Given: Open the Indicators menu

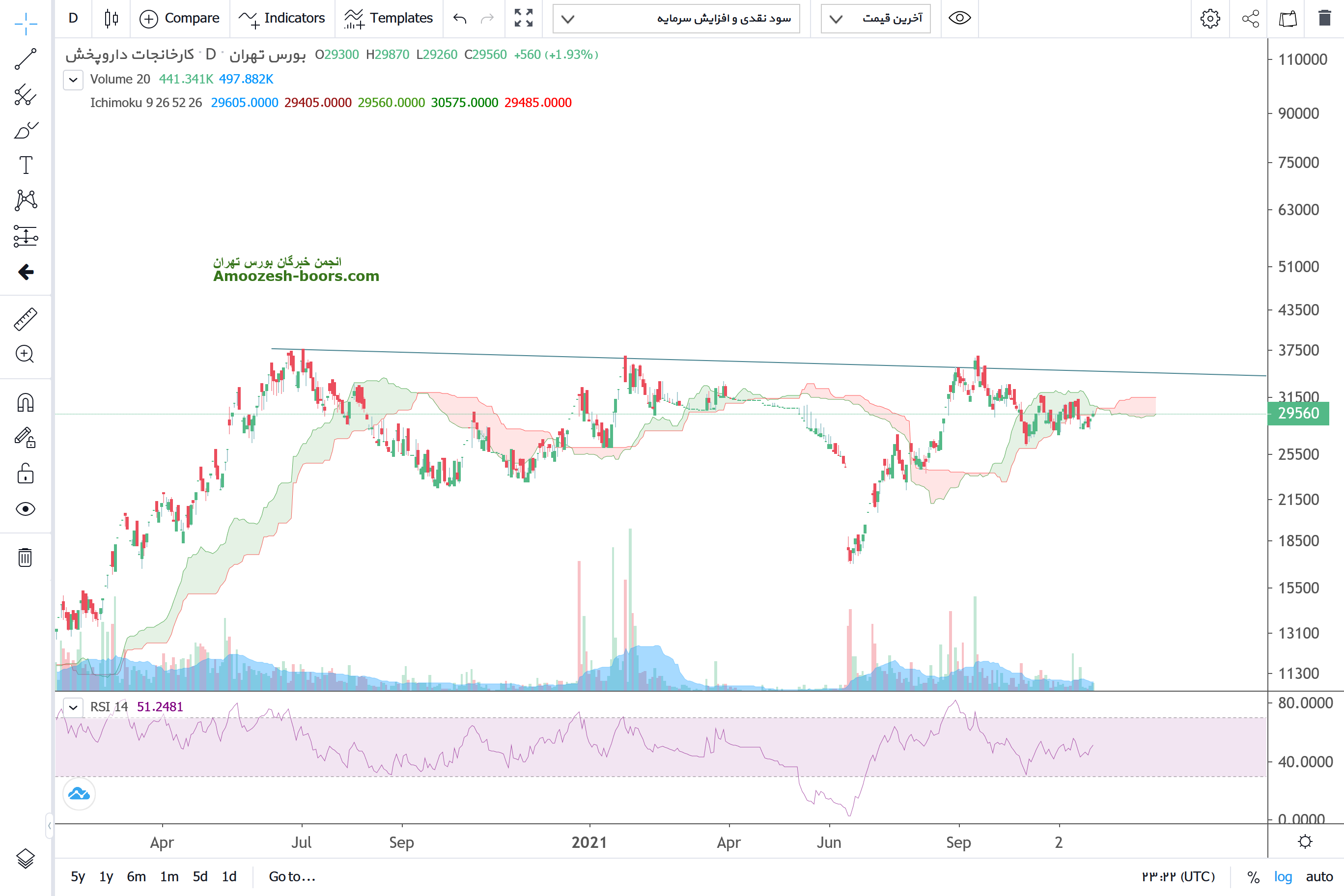Looking at the screenshot, I should pyautogui.click(x=281, y=18).
